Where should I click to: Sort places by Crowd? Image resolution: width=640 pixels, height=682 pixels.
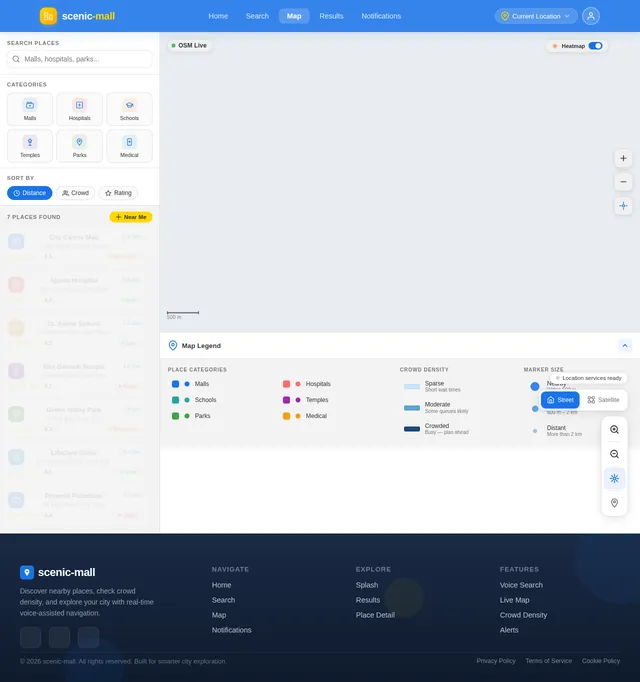75,193
